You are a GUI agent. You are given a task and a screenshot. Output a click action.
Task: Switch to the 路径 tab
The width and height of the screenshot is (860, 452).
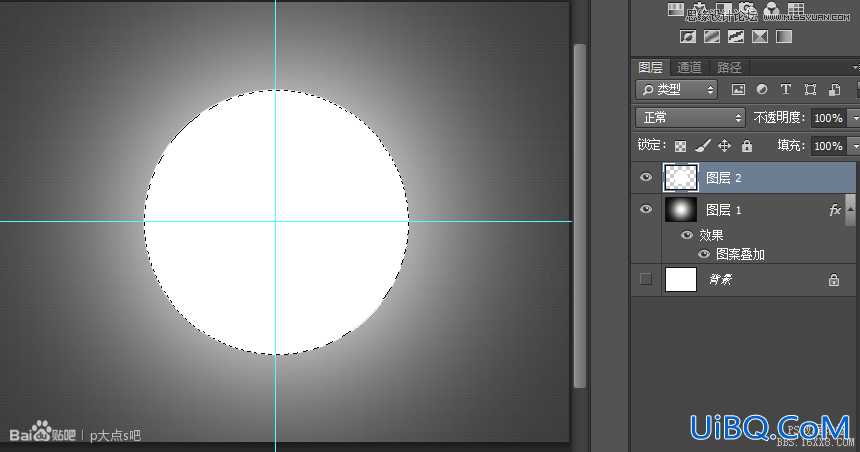click(729, 67)
